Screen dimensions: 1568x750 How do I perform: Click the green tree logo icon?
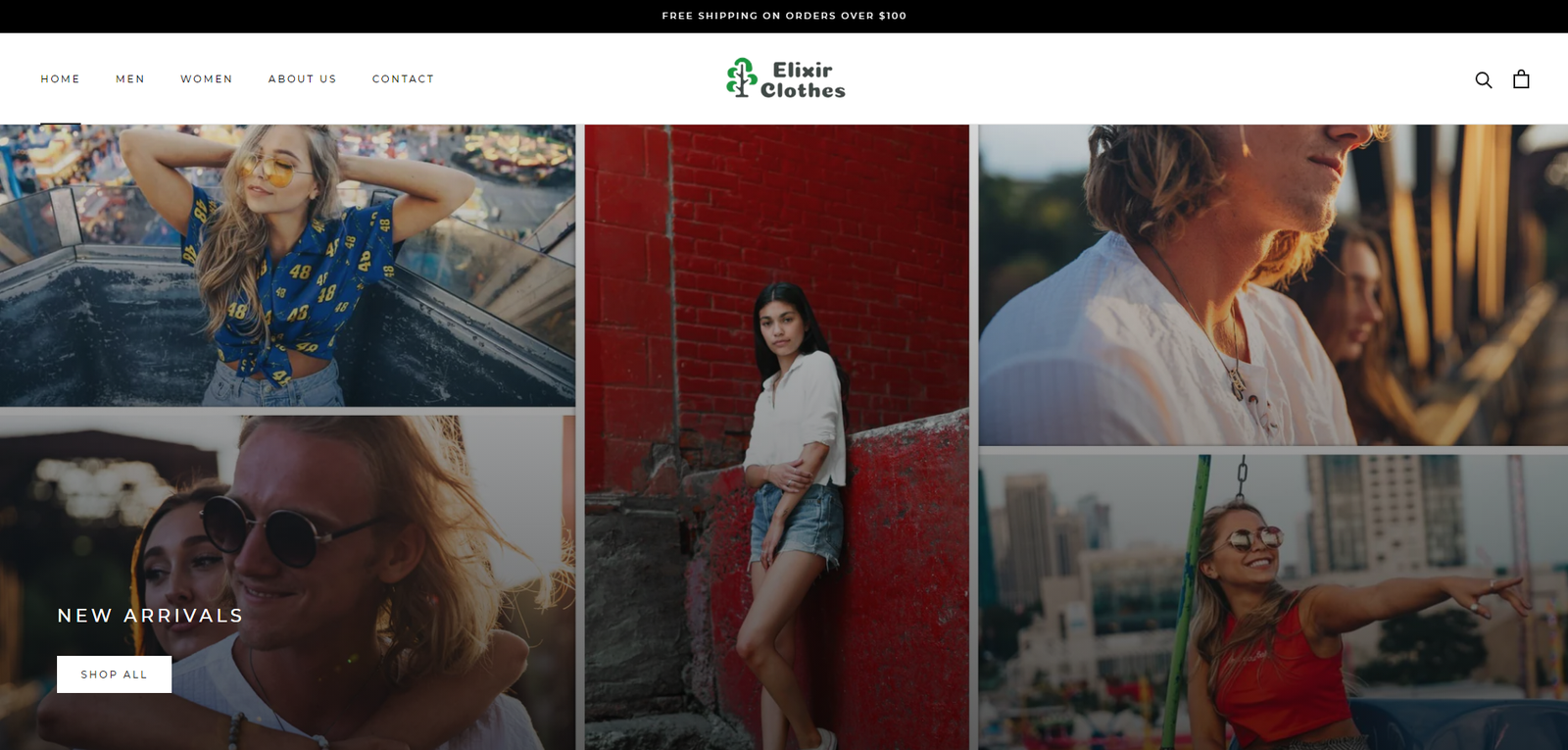click(x=741, y=77)
